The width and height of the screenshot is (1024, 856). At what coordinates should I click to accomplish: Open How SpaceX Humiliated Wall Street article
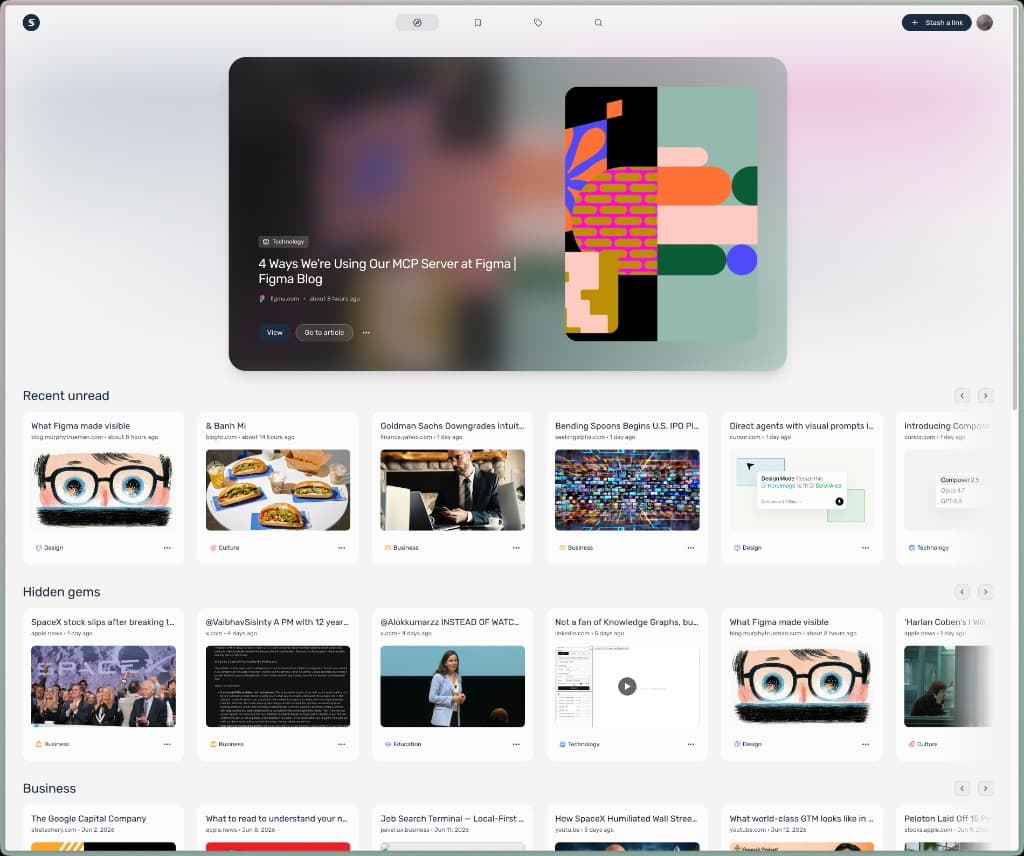(626, 819)
